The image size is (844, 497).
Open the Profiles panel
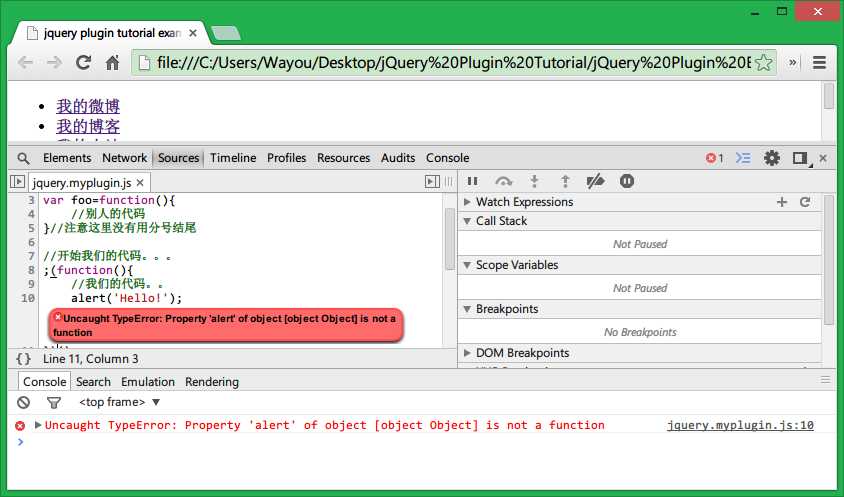click(286, 158)
